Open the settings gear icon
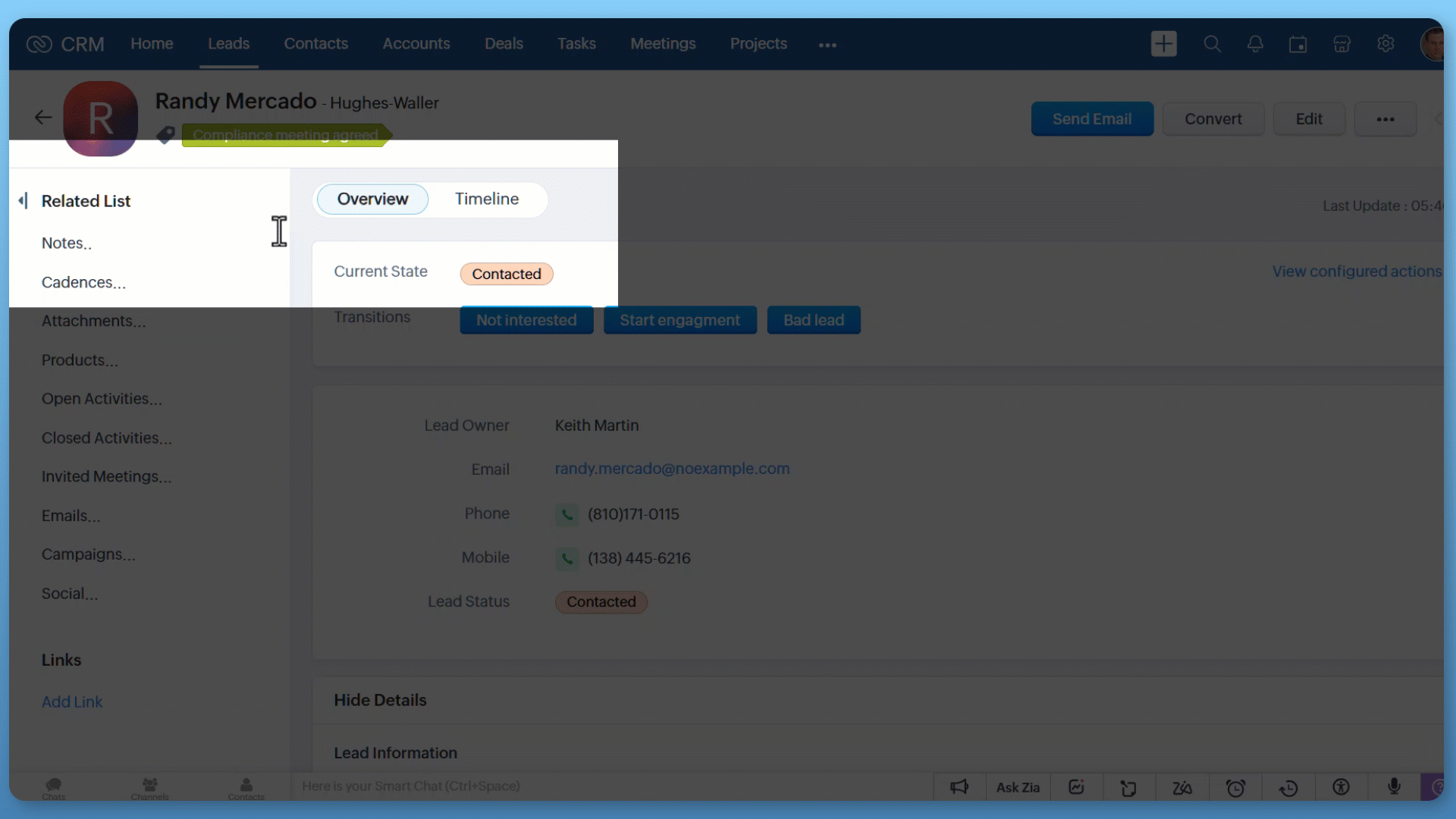1456x819 pixels. tap(1385, 44)
